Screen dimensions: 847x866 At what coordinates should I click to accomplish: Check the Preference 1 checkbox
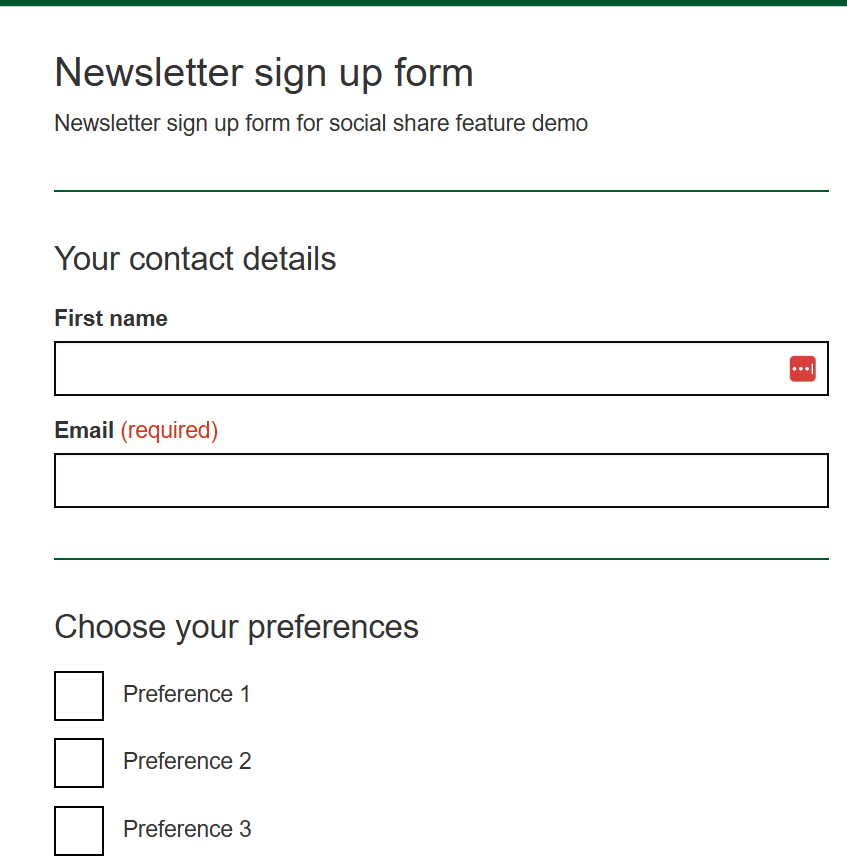point(78,695)
